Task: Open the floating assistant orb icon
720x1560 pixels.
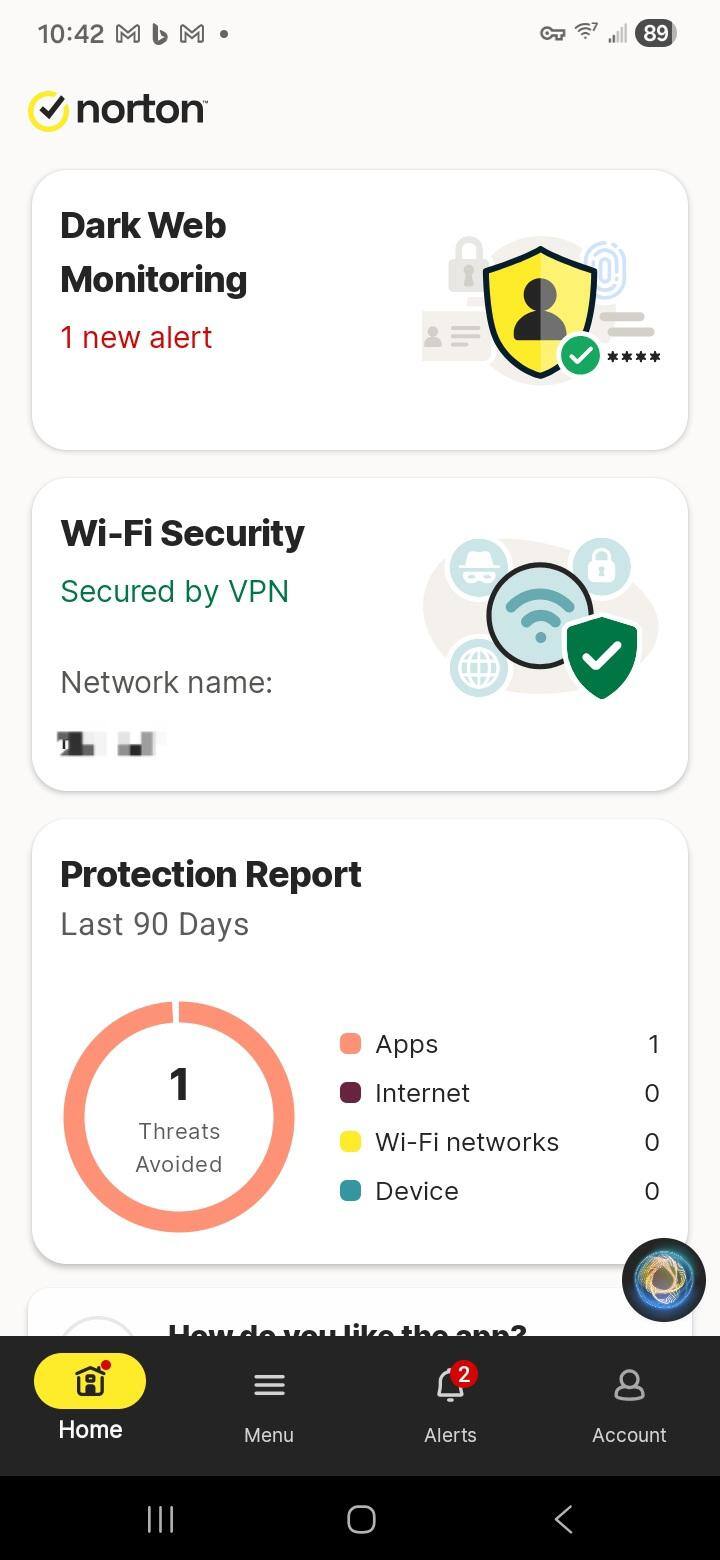Action: click(664, 1279)
